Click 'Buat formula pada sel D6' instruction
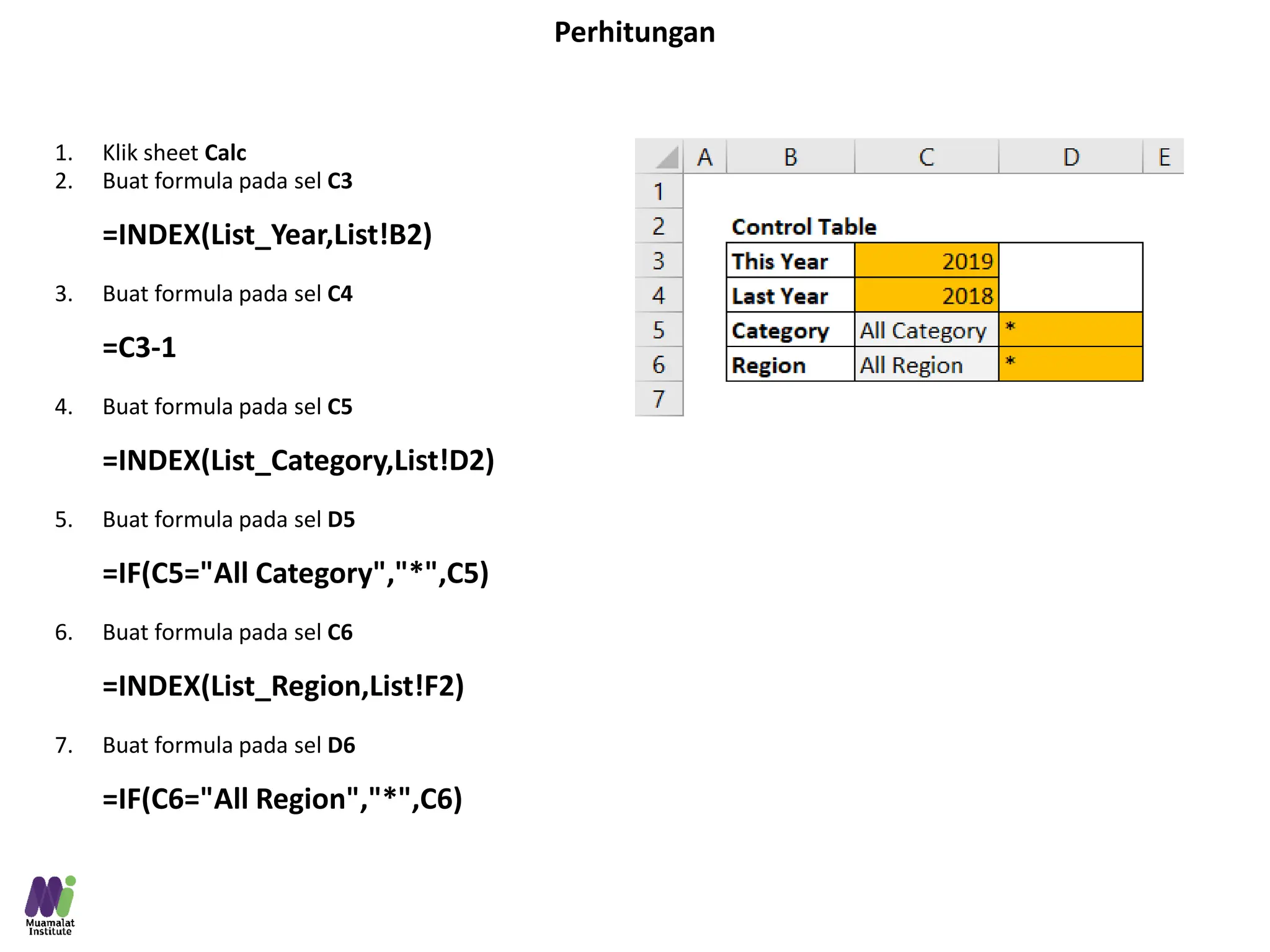This screenshot has height=952, width=1270. coord(229,745)
